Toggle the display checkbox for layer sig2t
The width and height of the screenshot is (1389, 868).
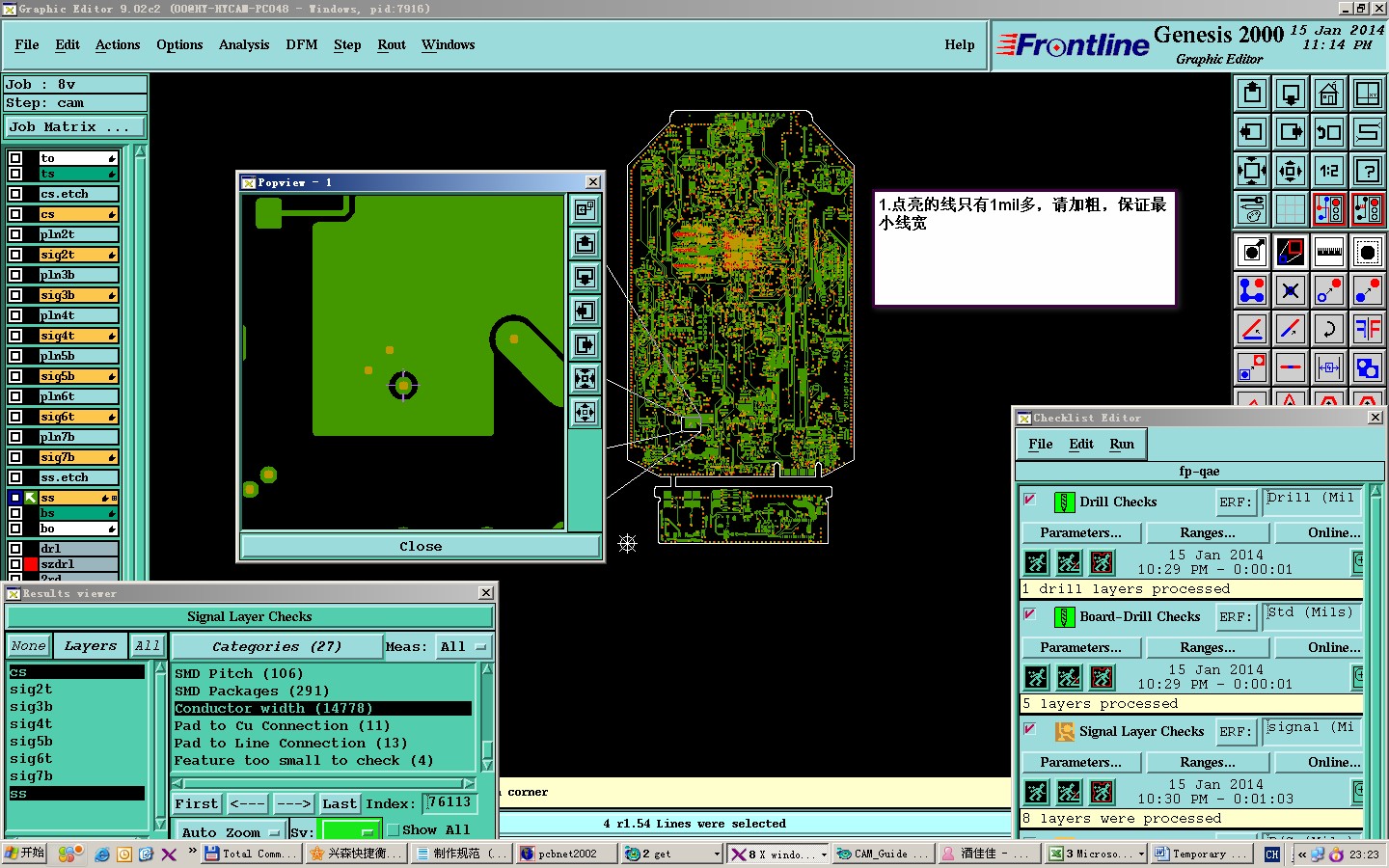(x=15, y=255)
